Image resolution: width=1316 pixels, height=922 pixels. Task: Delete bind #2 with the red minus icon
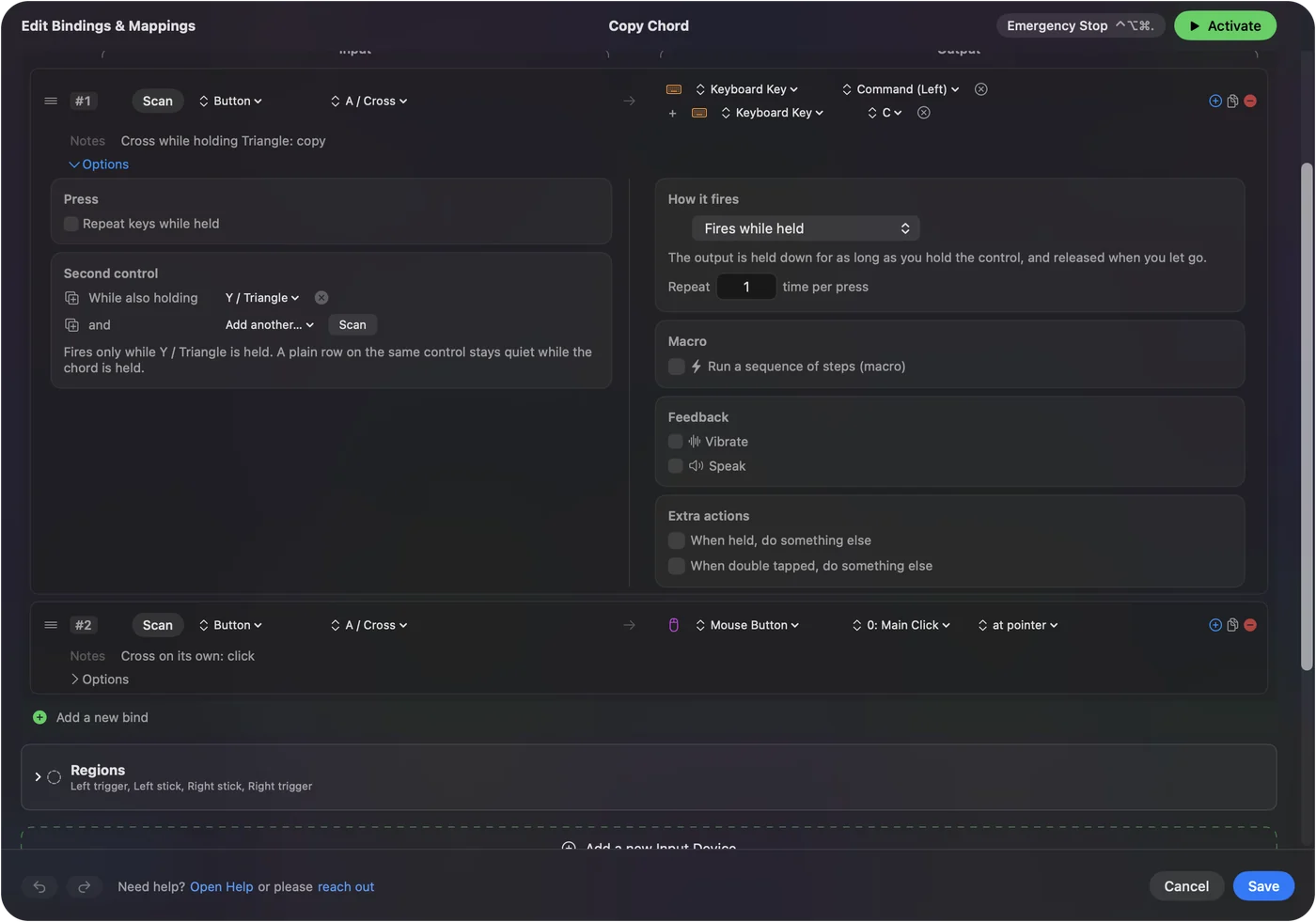1250,625
